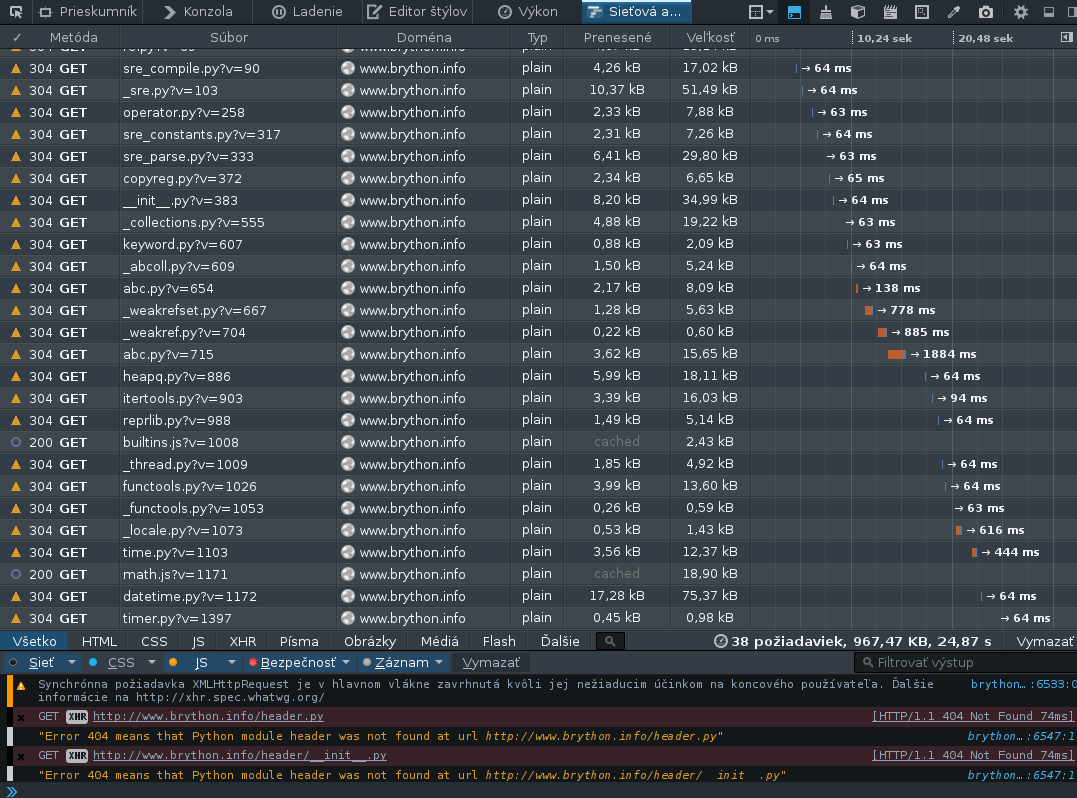Screen dimensions: 1077x798
Task: Take a screenshot with camera icon
Action: [986, 12]
